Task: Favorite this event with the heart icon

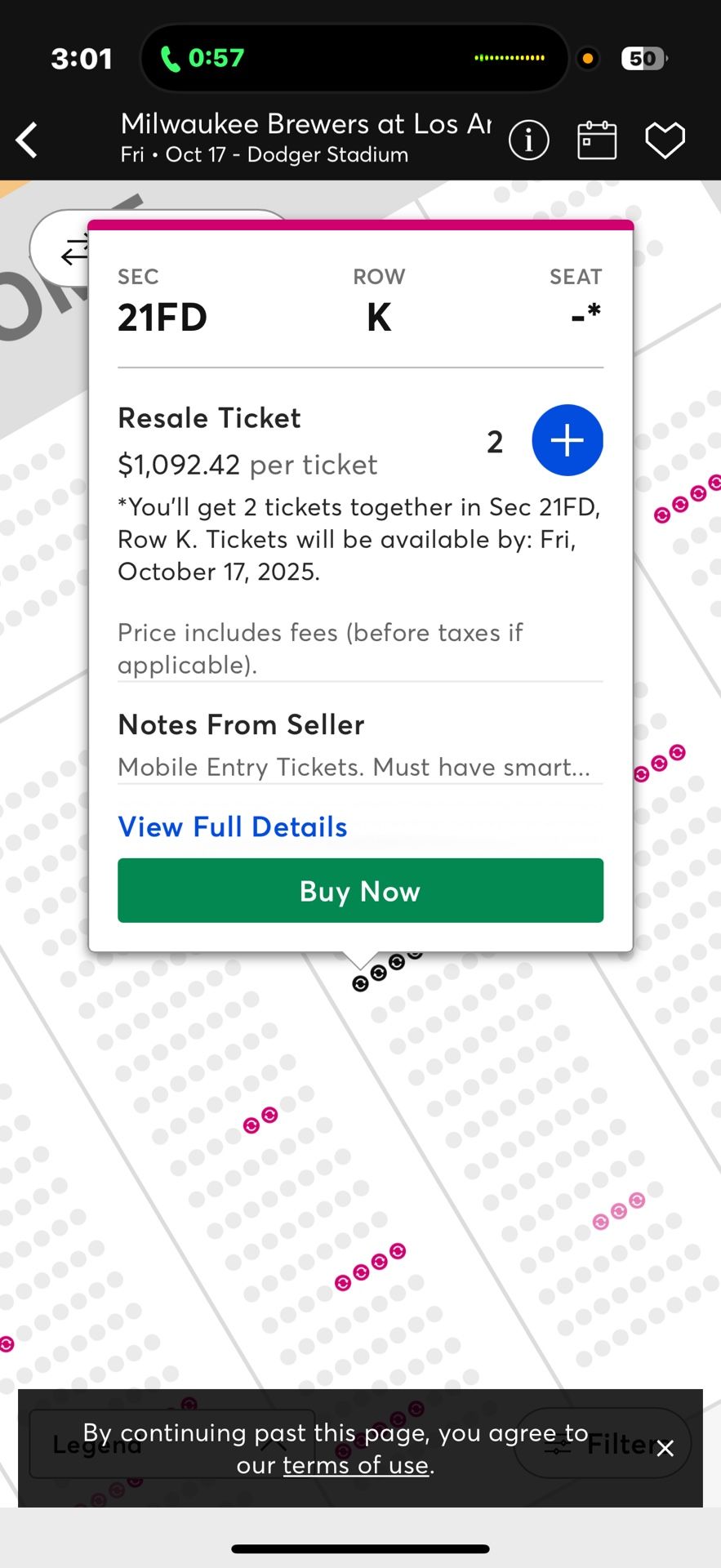Action: click(665, 140)
